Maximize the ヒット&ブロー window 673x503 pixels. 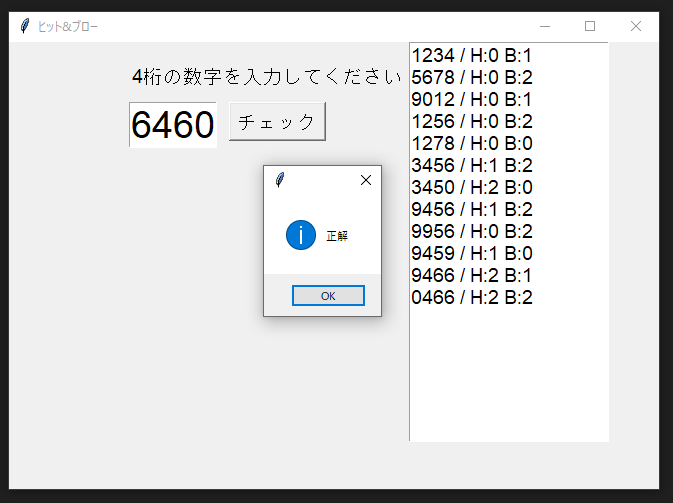[x=590, y=26]
